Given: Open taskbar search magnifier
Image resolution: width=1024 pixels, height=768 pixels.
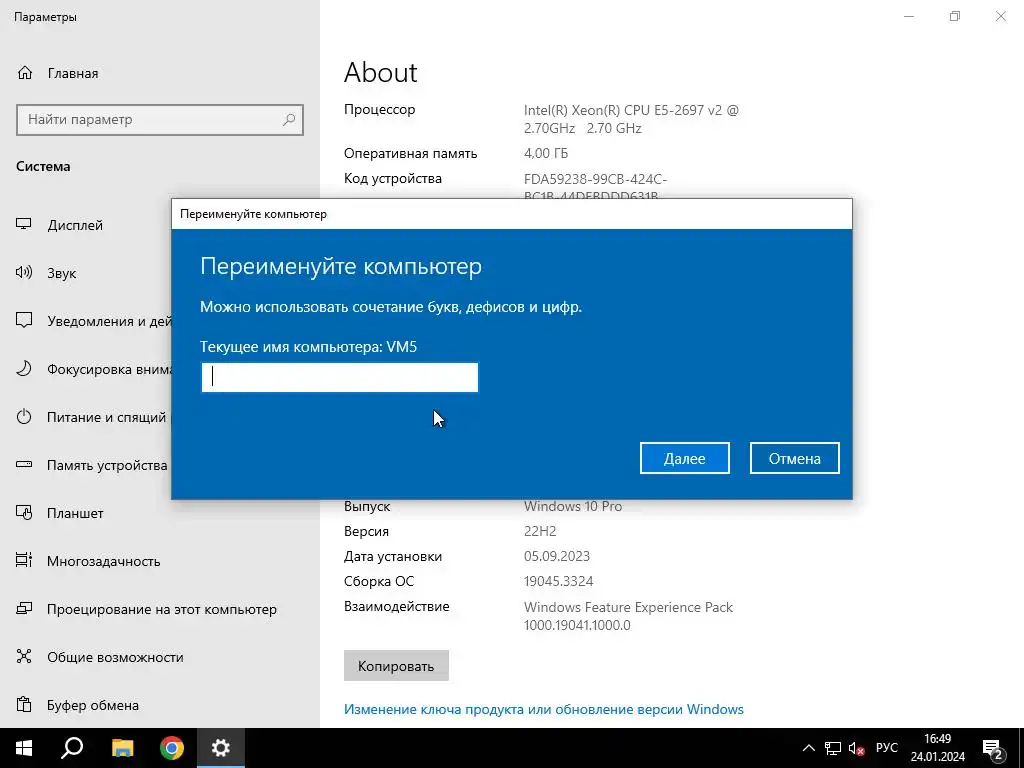Looking at the screenshot, I should pos(72,748).
